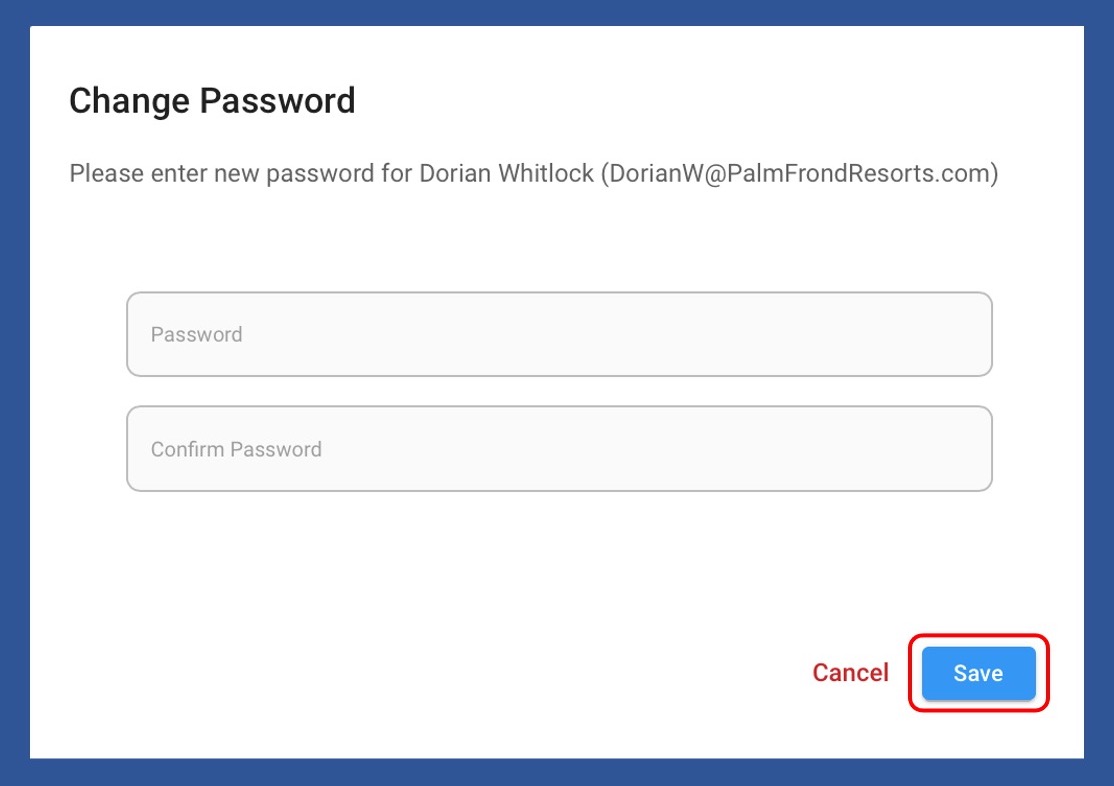The width and height of the screenshot is (1114, 786).
Task: Click right end of Password field
Action: click(x=960, y=334)
